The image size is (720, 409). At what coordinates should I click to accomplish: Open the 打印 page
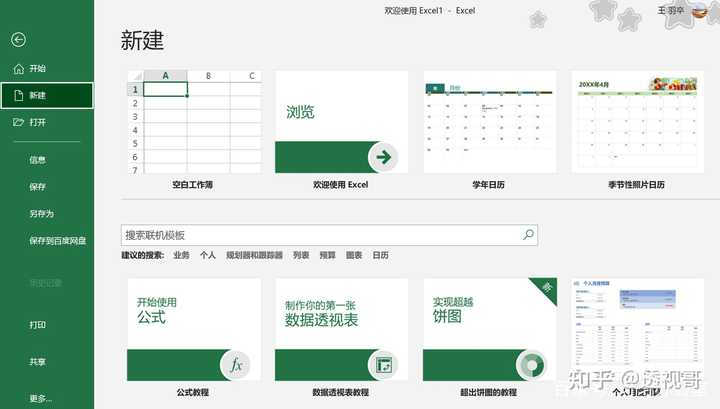tap(38, 325)
